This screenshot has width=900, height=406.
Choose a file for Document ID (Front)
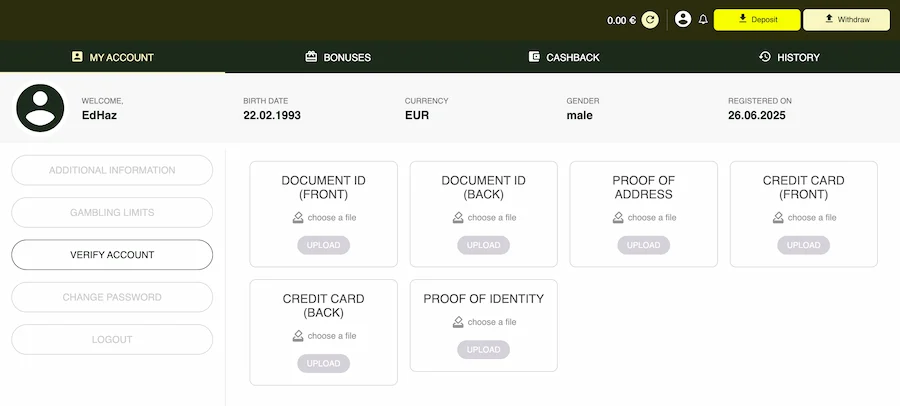tap(324, 218)
